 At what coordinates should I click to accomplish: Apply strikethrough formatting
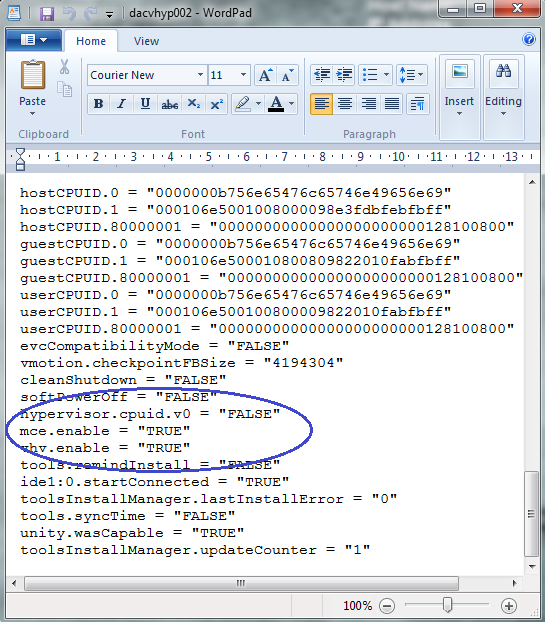[x=169, y=104]
